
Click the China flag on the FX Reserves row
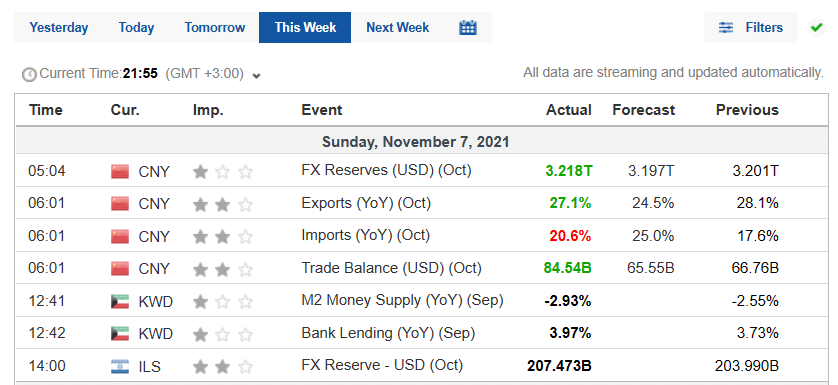120,172
